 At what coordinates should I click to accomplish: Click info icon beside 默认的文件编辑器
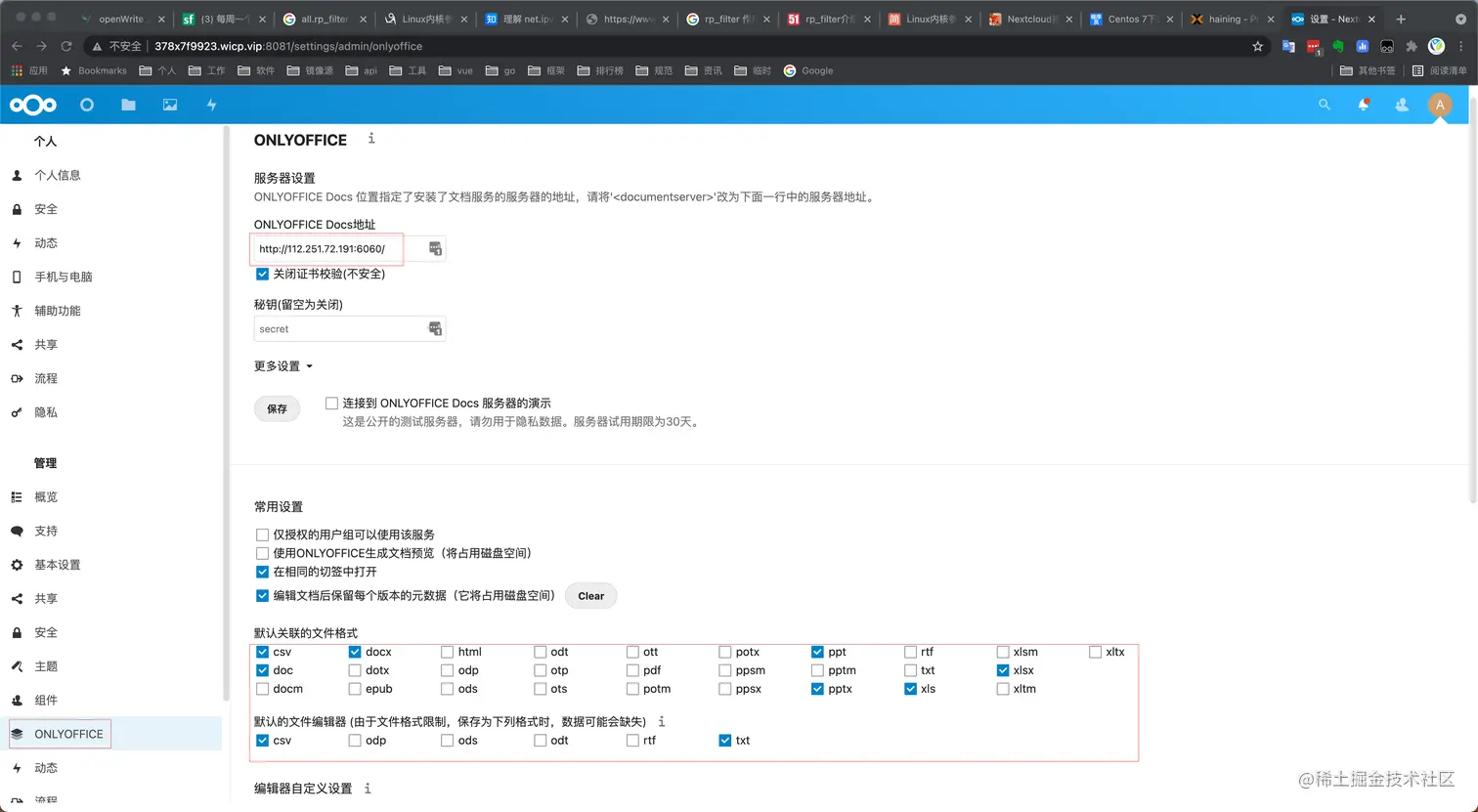point(662,721)
